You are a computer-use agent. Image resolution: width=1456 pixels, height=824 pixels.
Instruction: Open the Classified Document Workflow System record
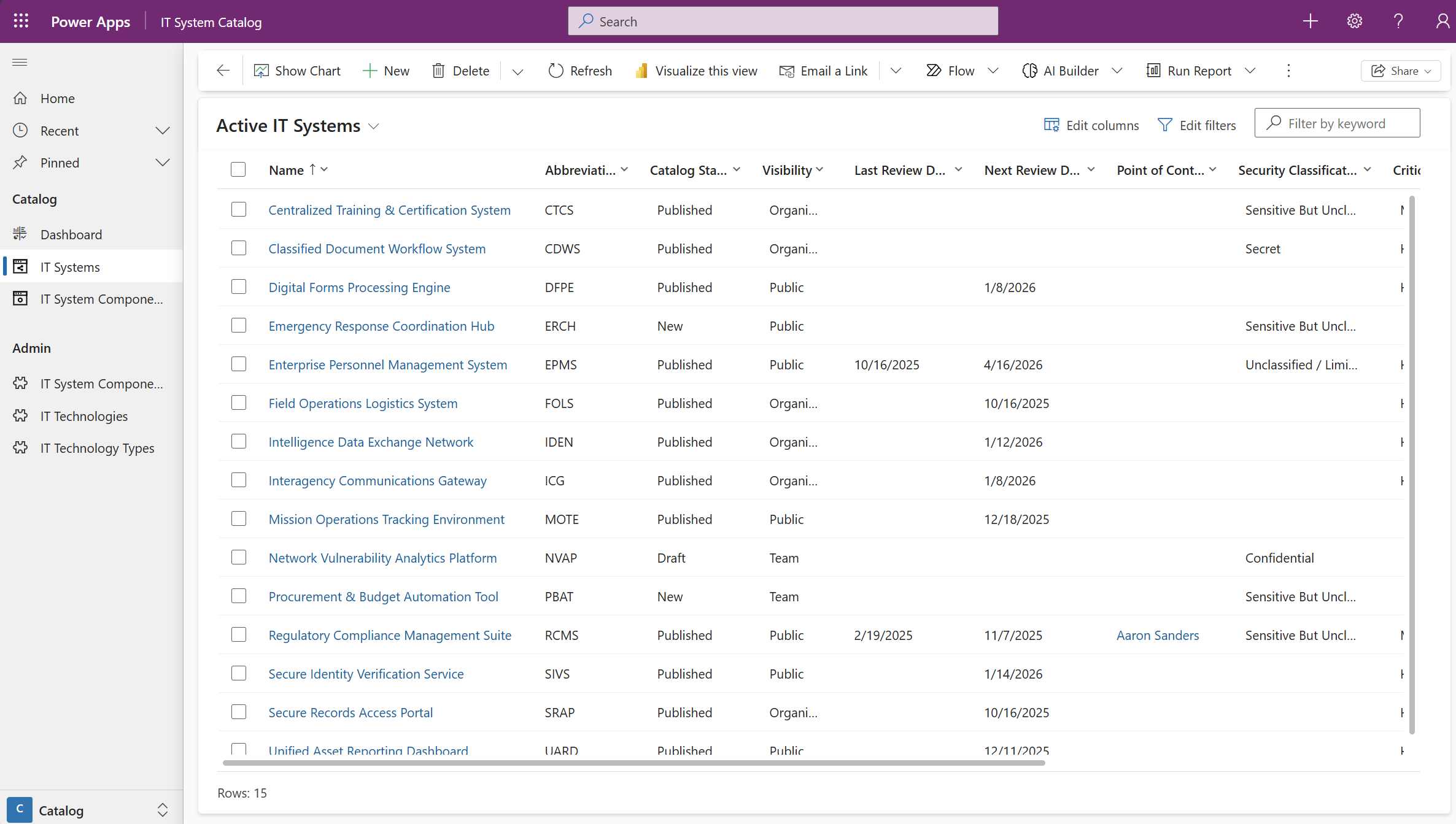point(376,248)
